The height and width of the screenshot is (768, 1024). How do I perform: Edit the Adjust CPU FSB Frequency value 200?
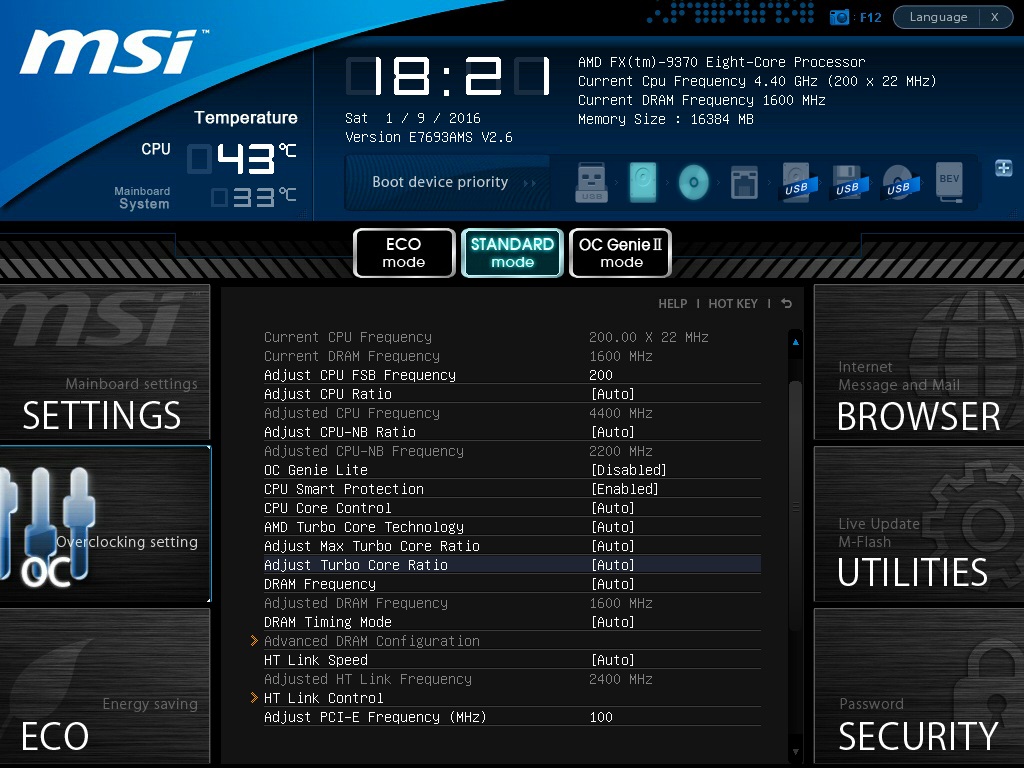[x=601, y=375]
